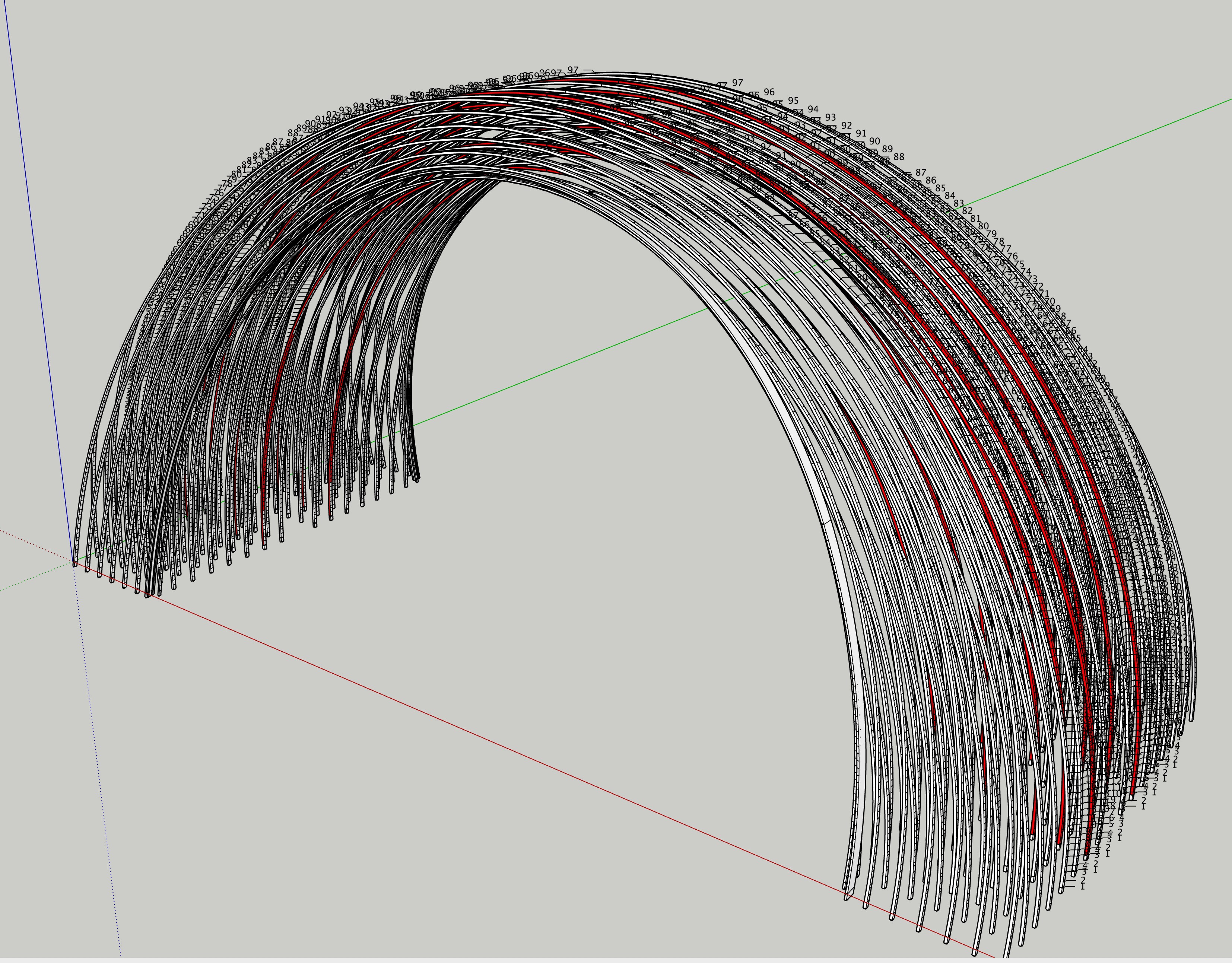The height and width of the screenshot is (963, 1232).
Task: Click the topmost "97" label at the arch crest
Action: pos(572,70)
